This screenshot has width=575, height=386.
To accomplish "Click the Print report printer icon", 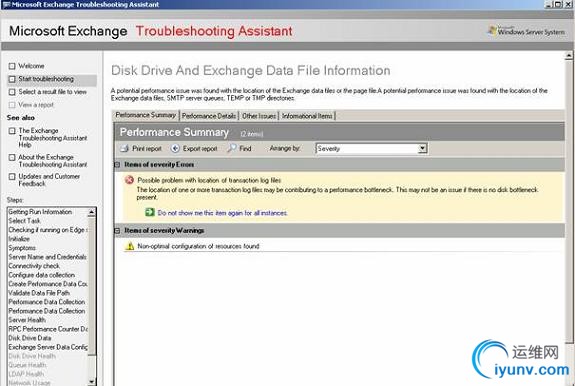I will tap(125, 148).
